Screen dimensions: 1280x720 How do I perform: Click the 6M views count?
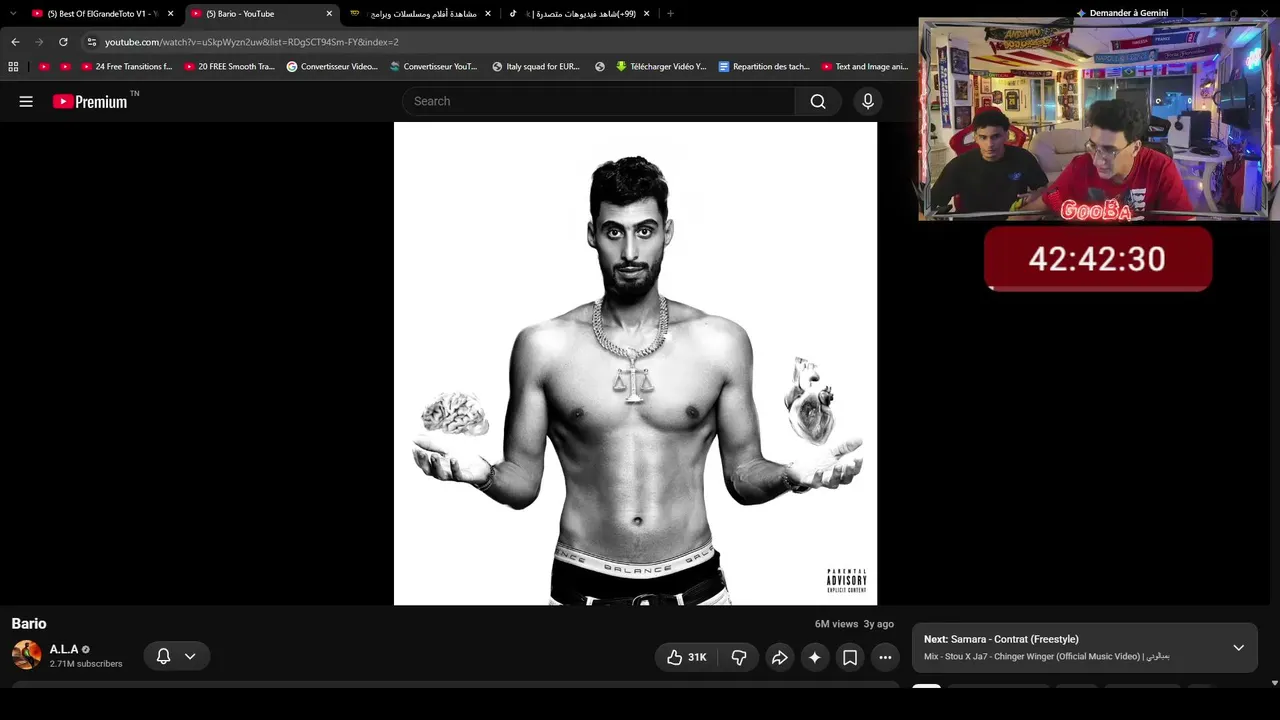click(x=836, y=624)
